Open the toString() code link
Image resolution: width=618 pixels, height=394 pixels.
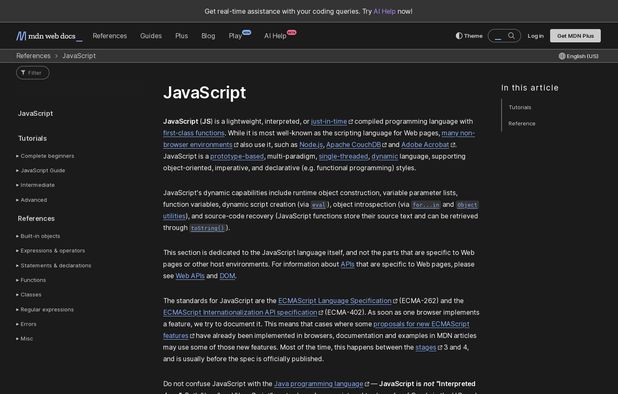[x=207, y=228]
